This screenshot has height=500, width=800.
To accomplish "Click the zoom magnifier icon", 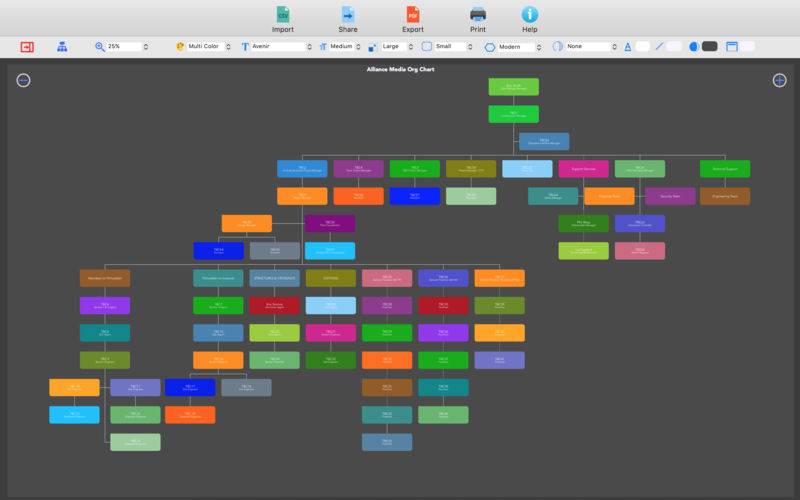I will tap(100, 47).
